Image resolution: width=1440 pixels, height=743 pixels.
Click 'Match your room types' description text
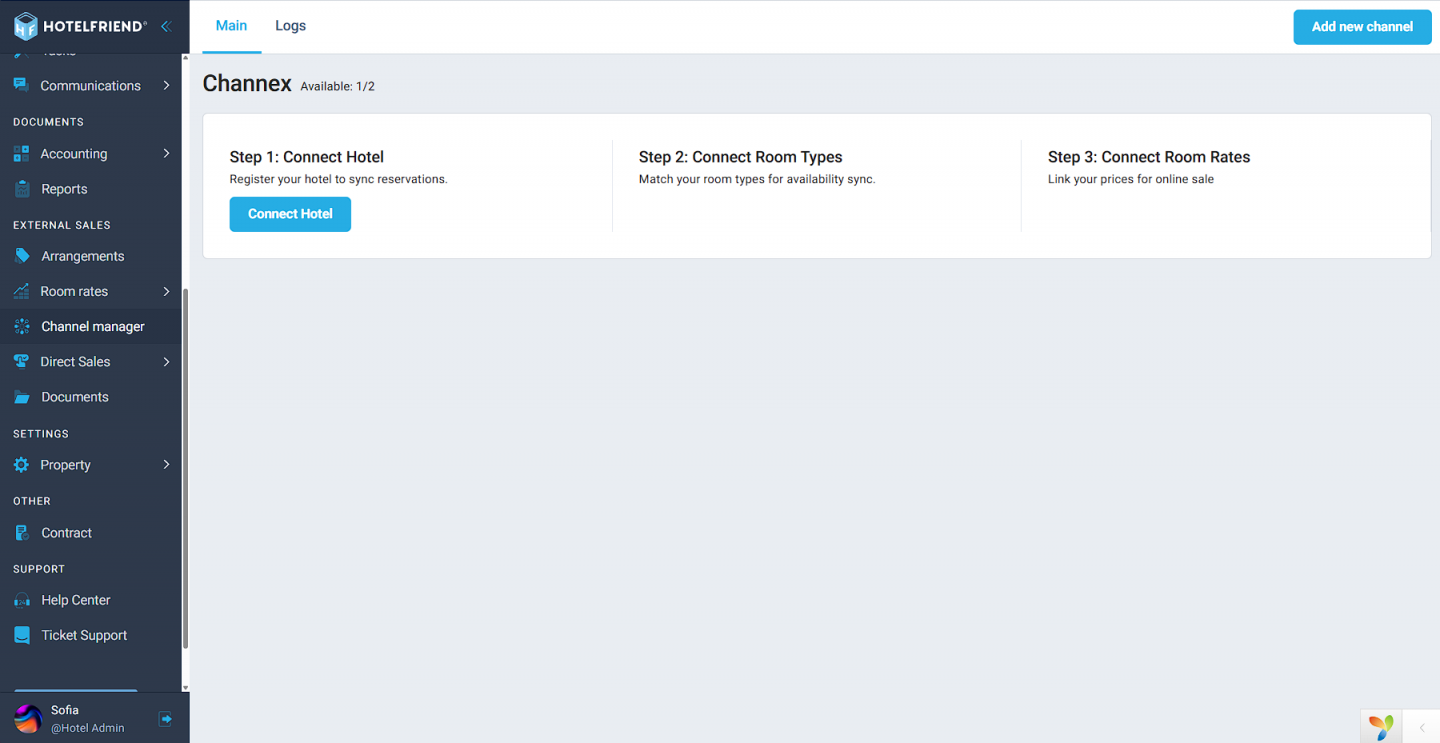click(757, 180)
